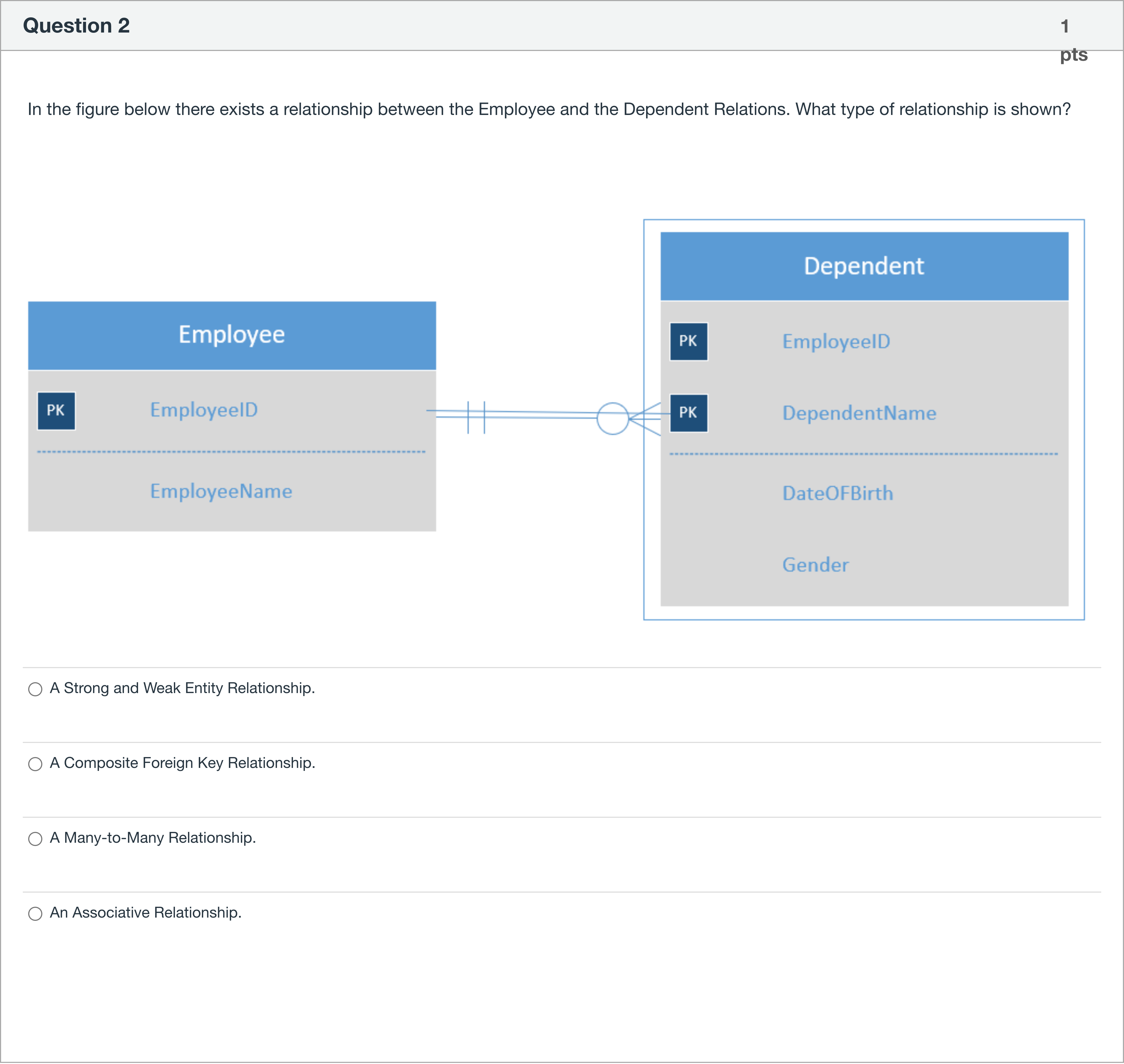Click the Gender attribute in Dependent

coord(815,565)
